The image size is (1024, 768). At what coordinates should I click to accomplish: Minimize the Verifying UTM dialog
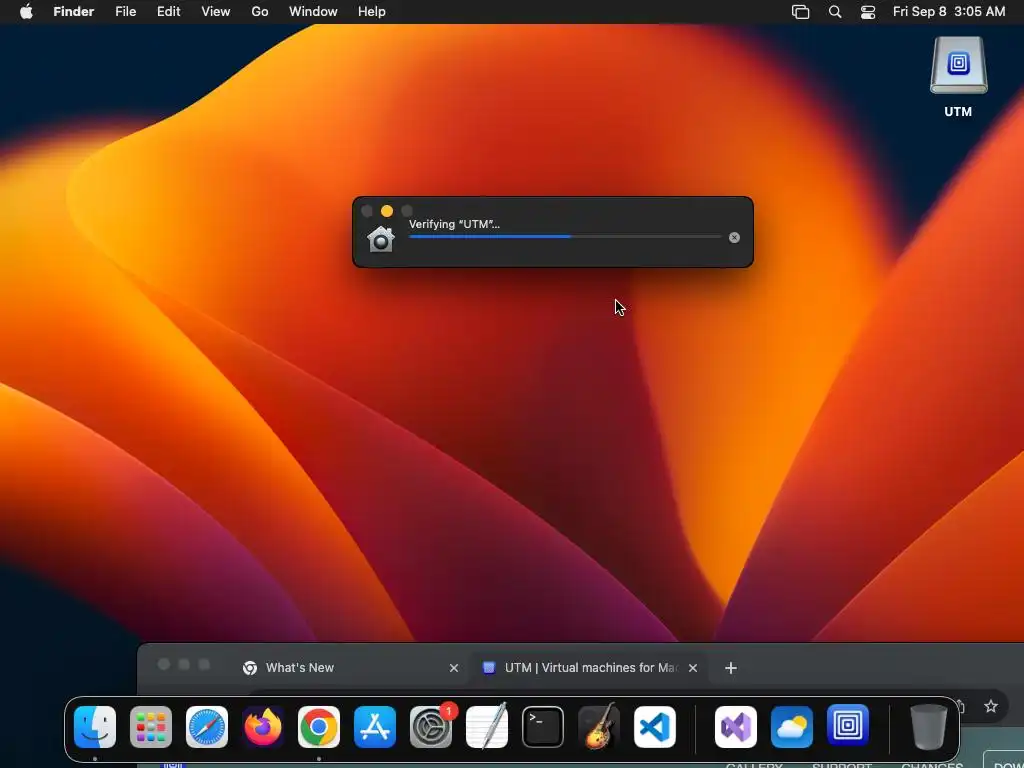tap(387, 211)
